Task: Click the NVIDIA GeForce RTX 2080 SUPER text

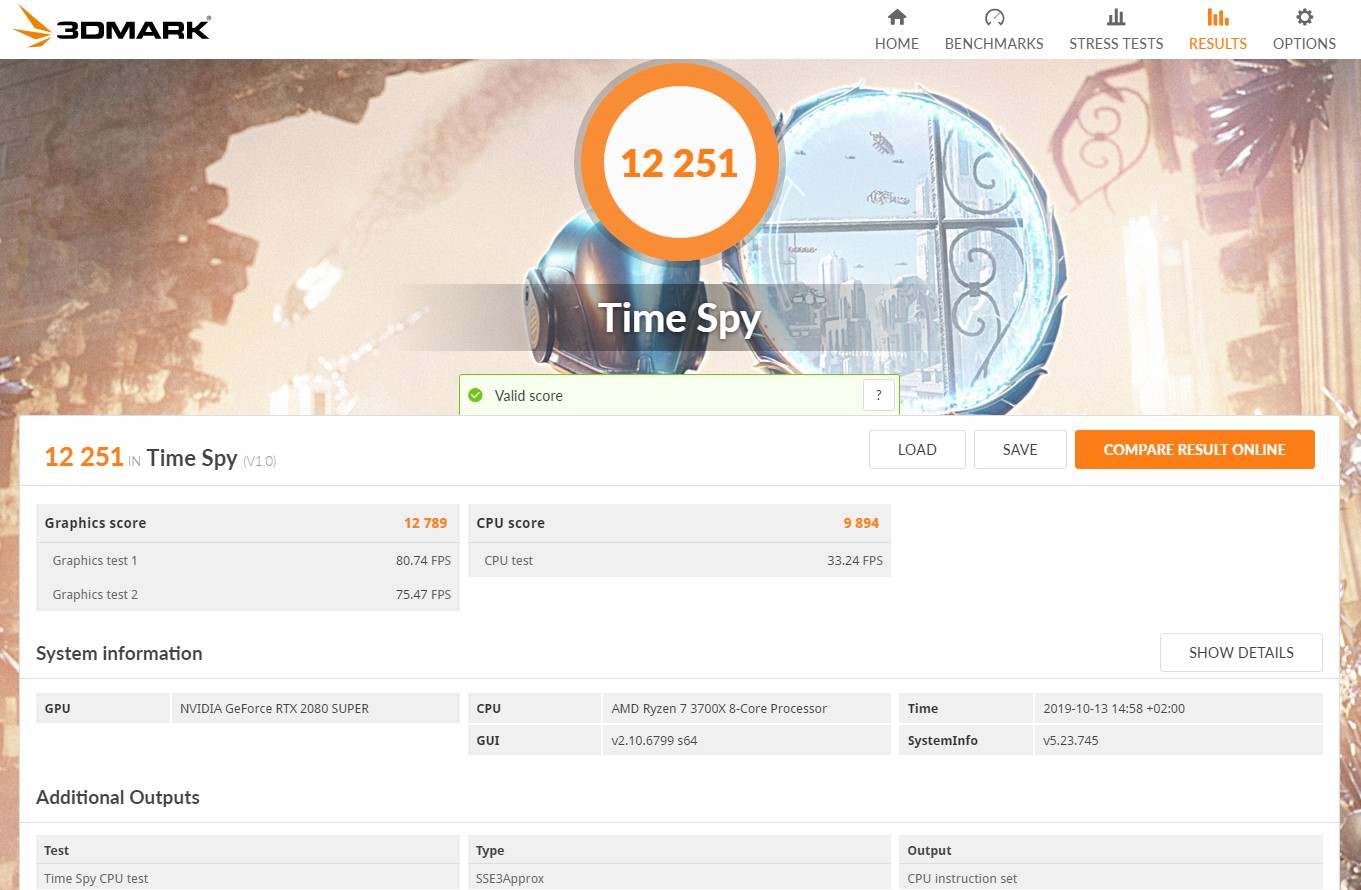Action: click(x=274, y=708)
